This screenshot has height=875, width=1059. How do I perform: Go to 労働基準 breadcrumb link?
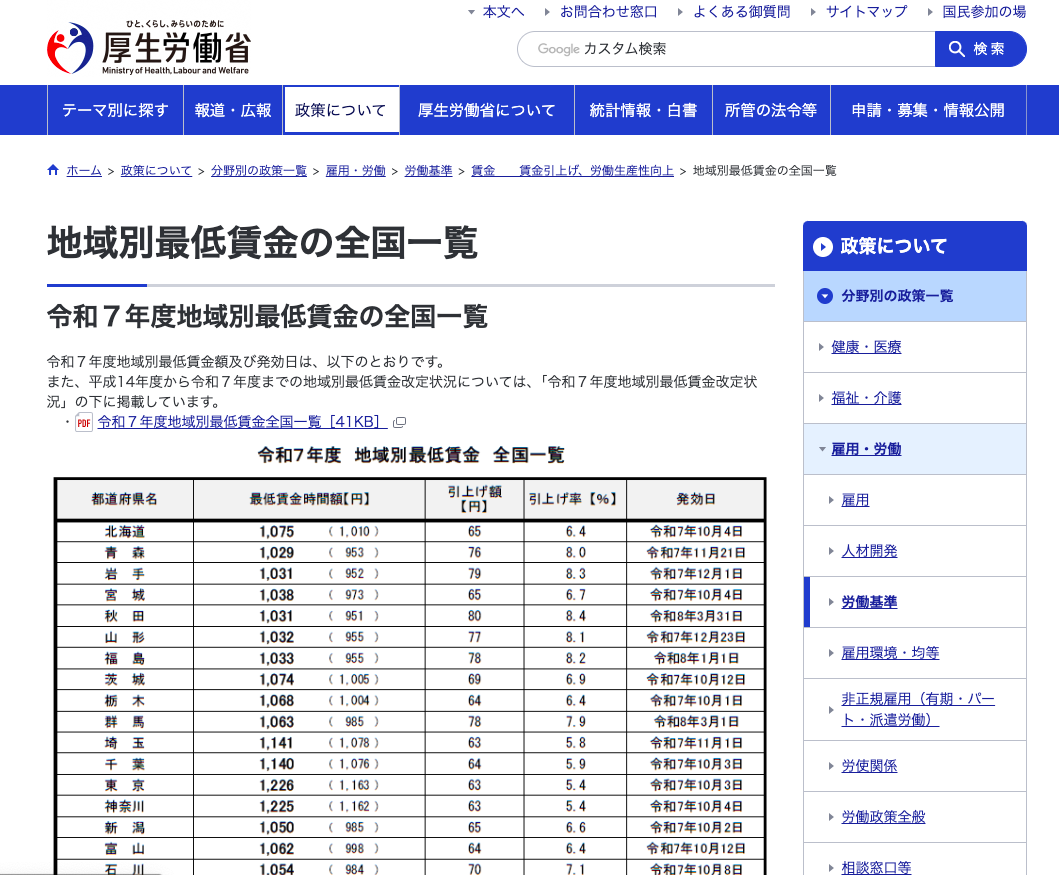click(428, 171)
